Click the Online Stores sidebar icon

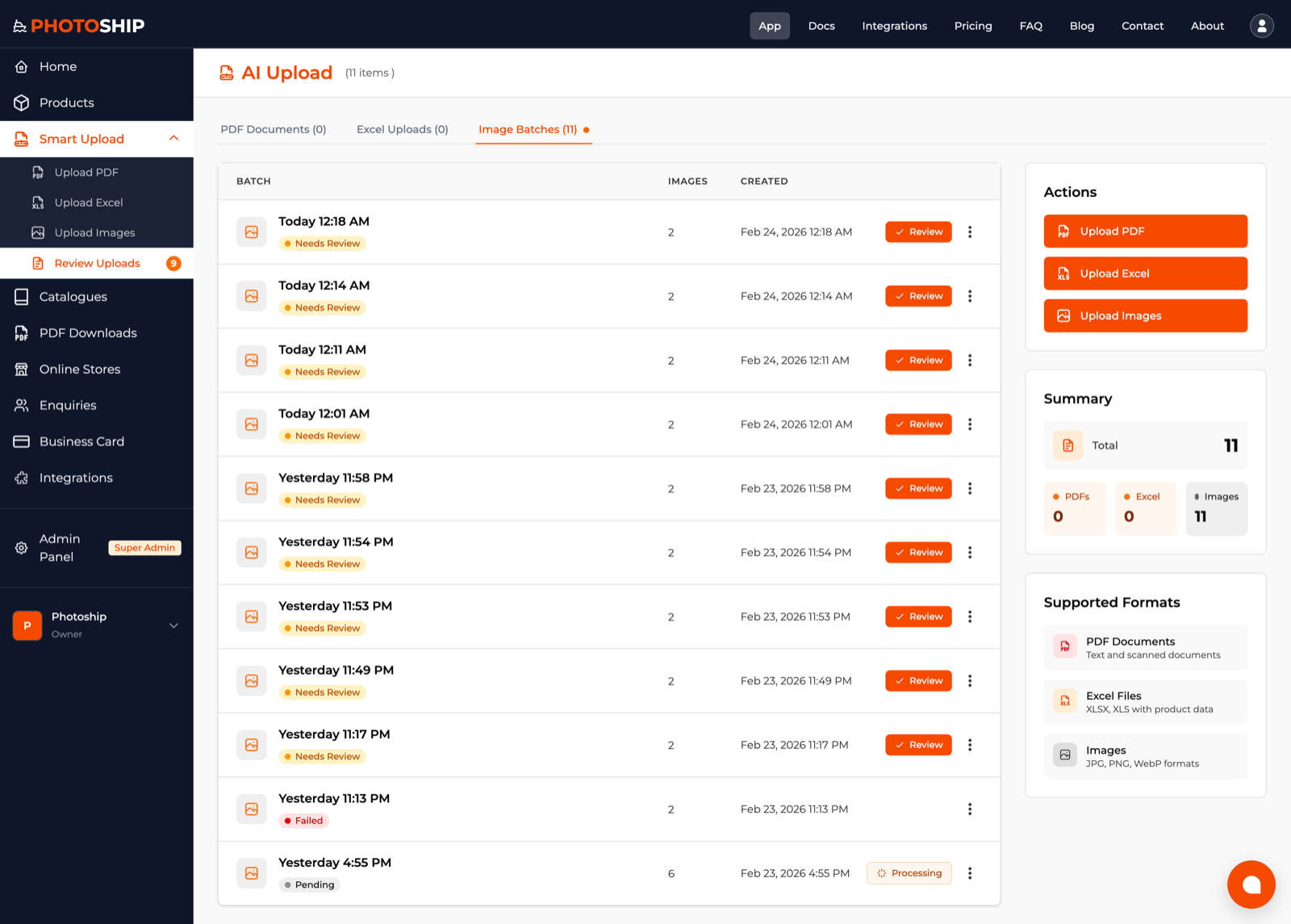pos(22,370)
